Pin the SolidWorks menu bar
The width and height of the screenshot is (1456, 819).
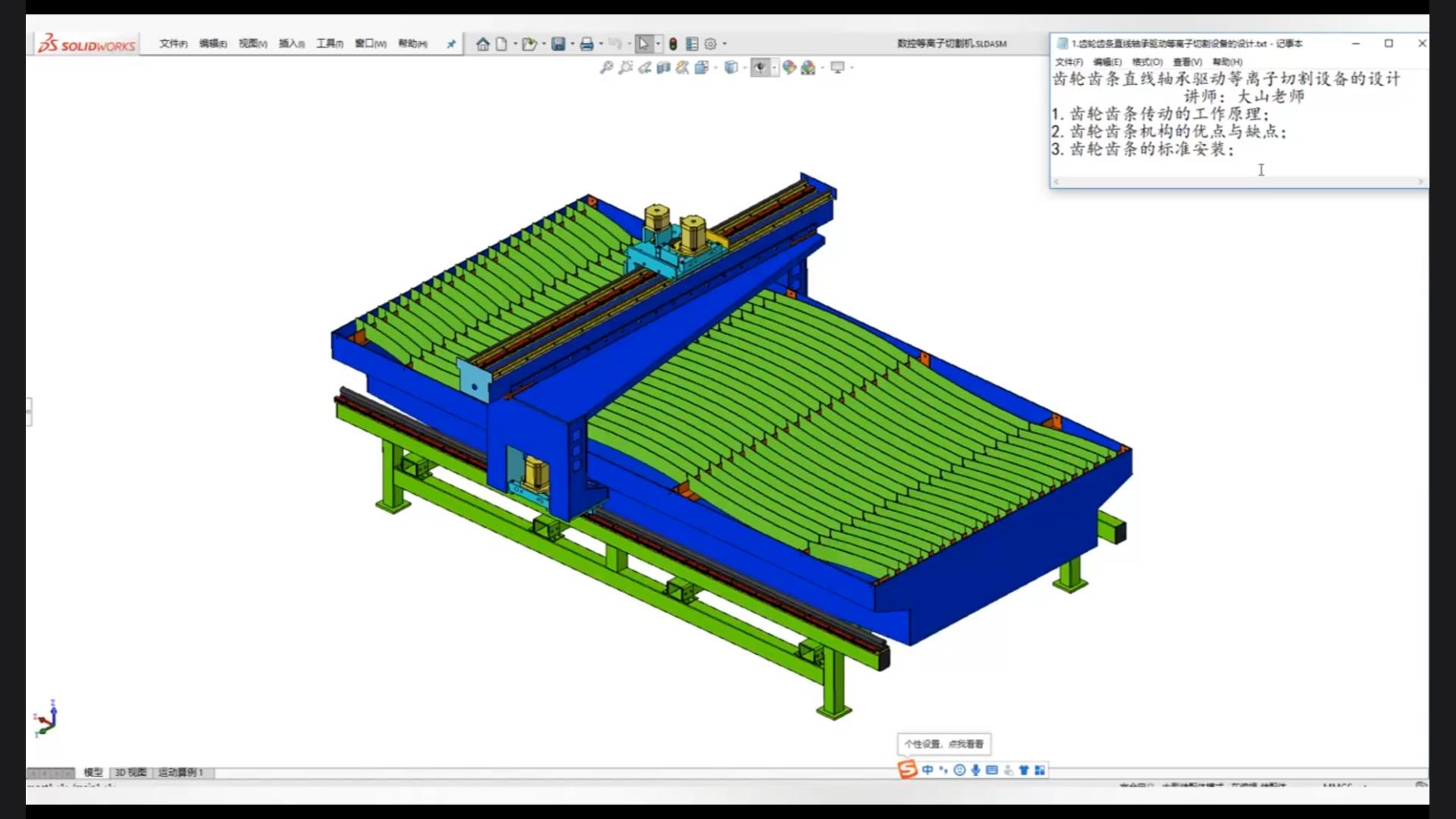[451, 44]
